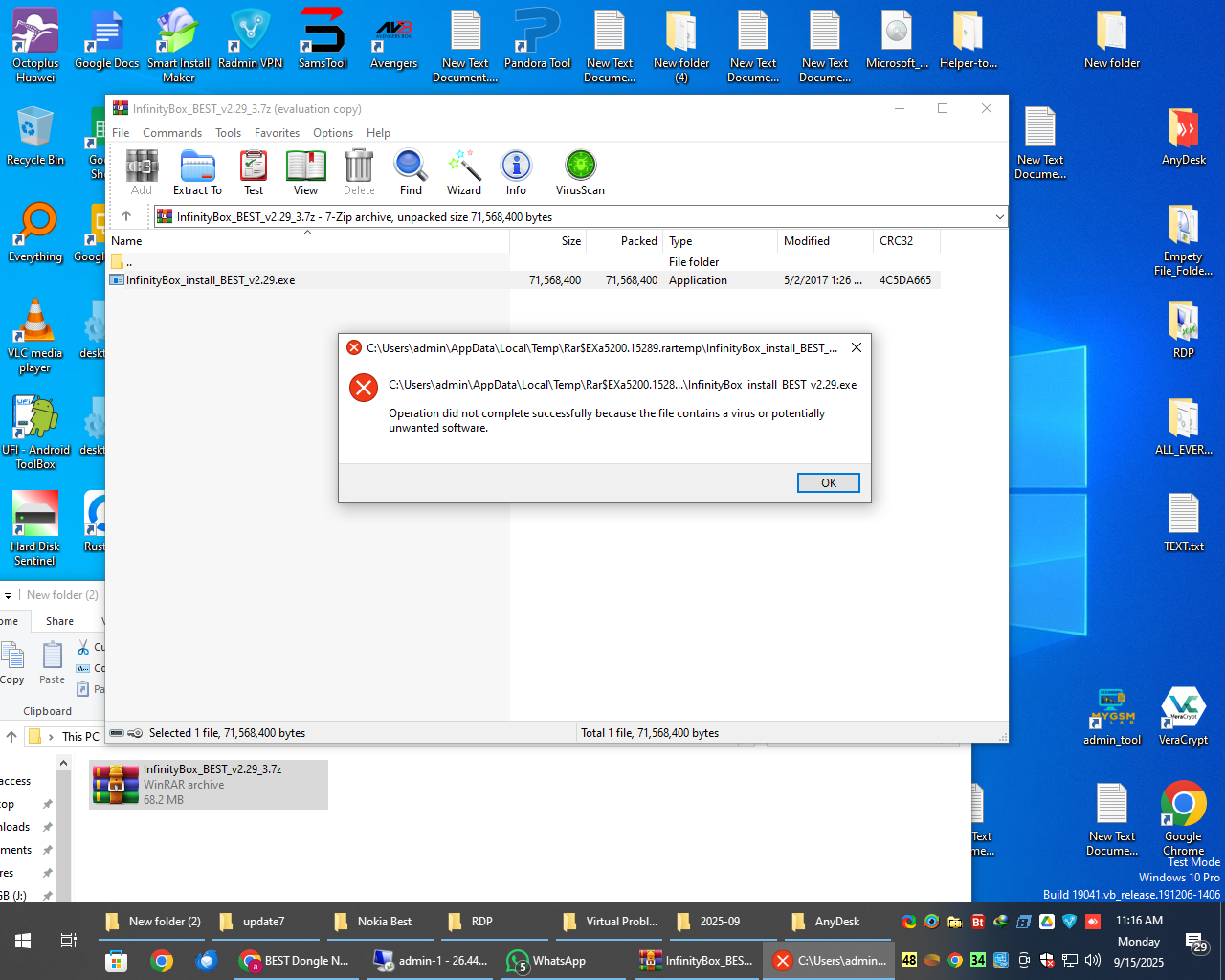Open the Info toolbar icon
This screenshot has width=1225, height=980.
tap(516, 172)
